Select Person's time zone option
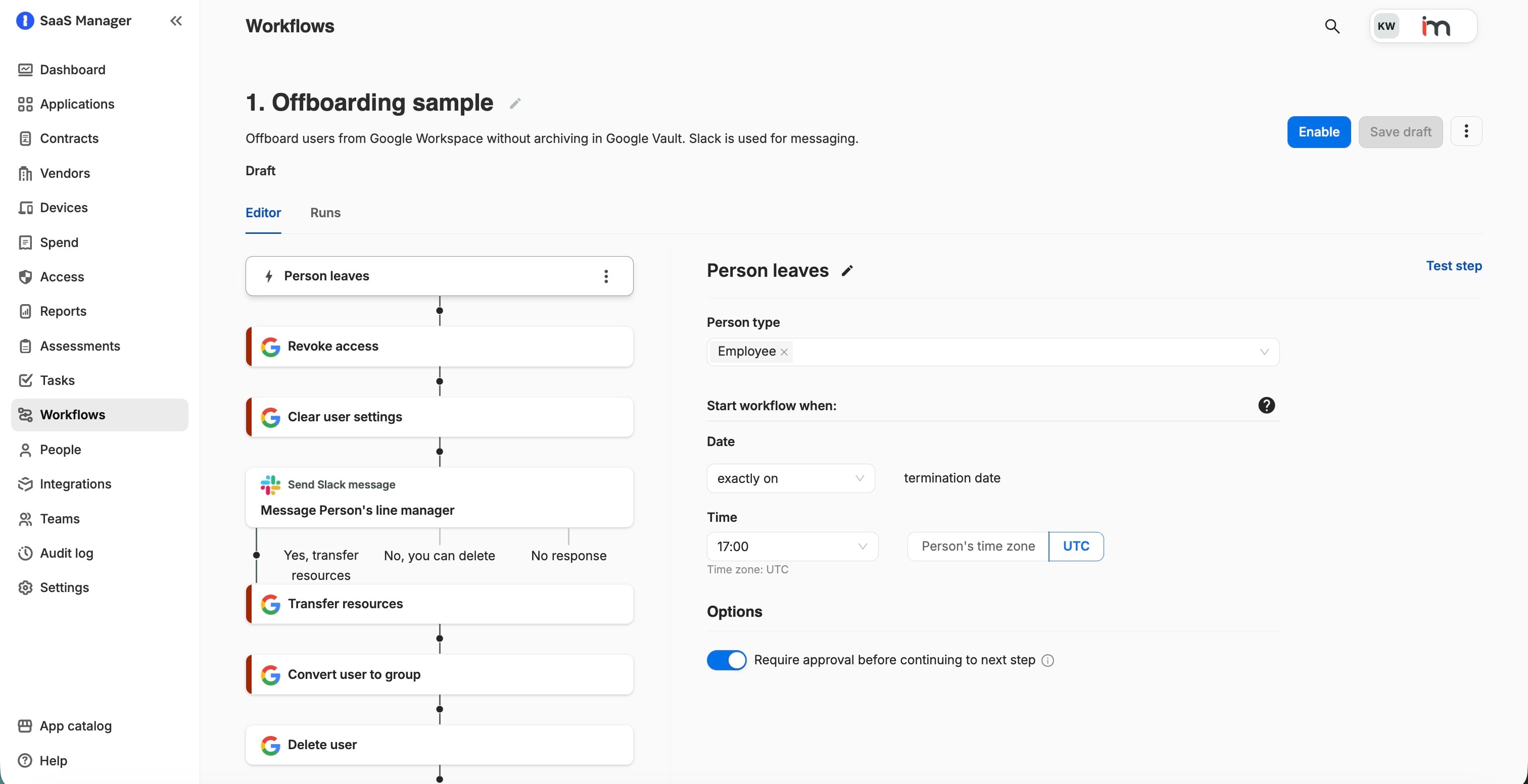This screenshot has width=1528, height=784. pyautogui.click(x=978, y=546)
